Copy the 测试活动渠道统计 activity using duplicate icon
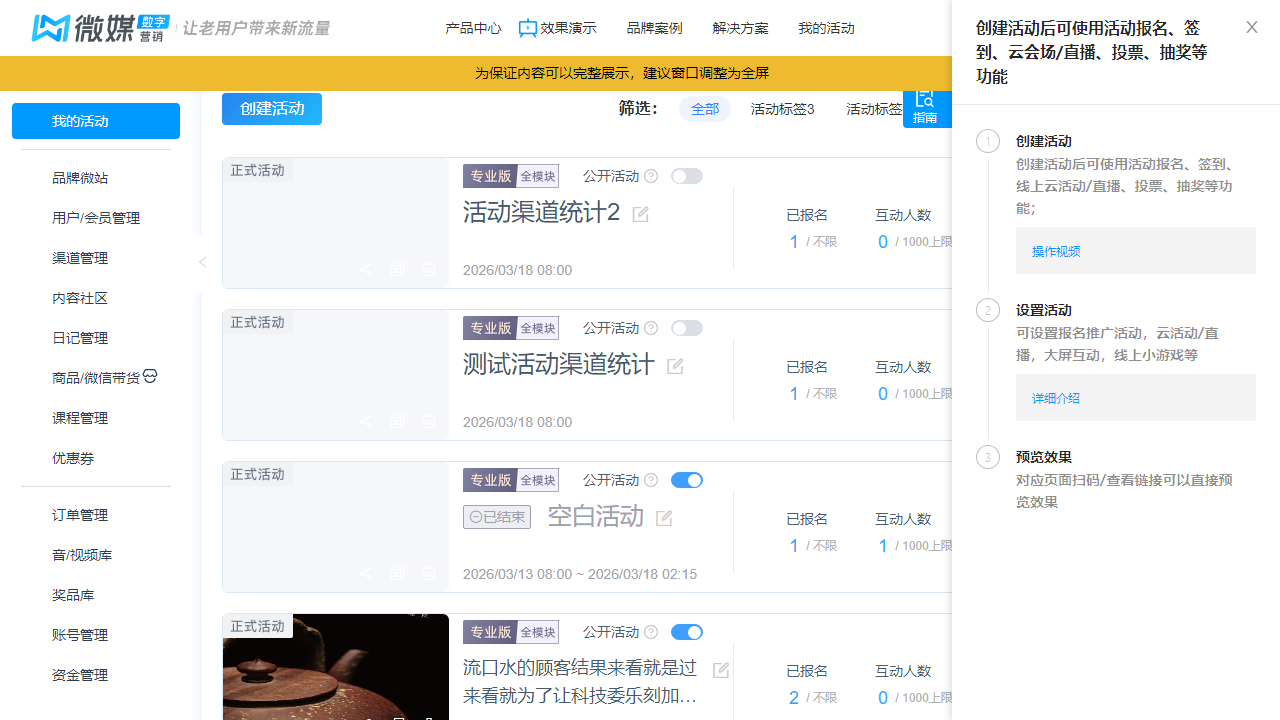The image size is (1280, 720). tap(397, 421)
